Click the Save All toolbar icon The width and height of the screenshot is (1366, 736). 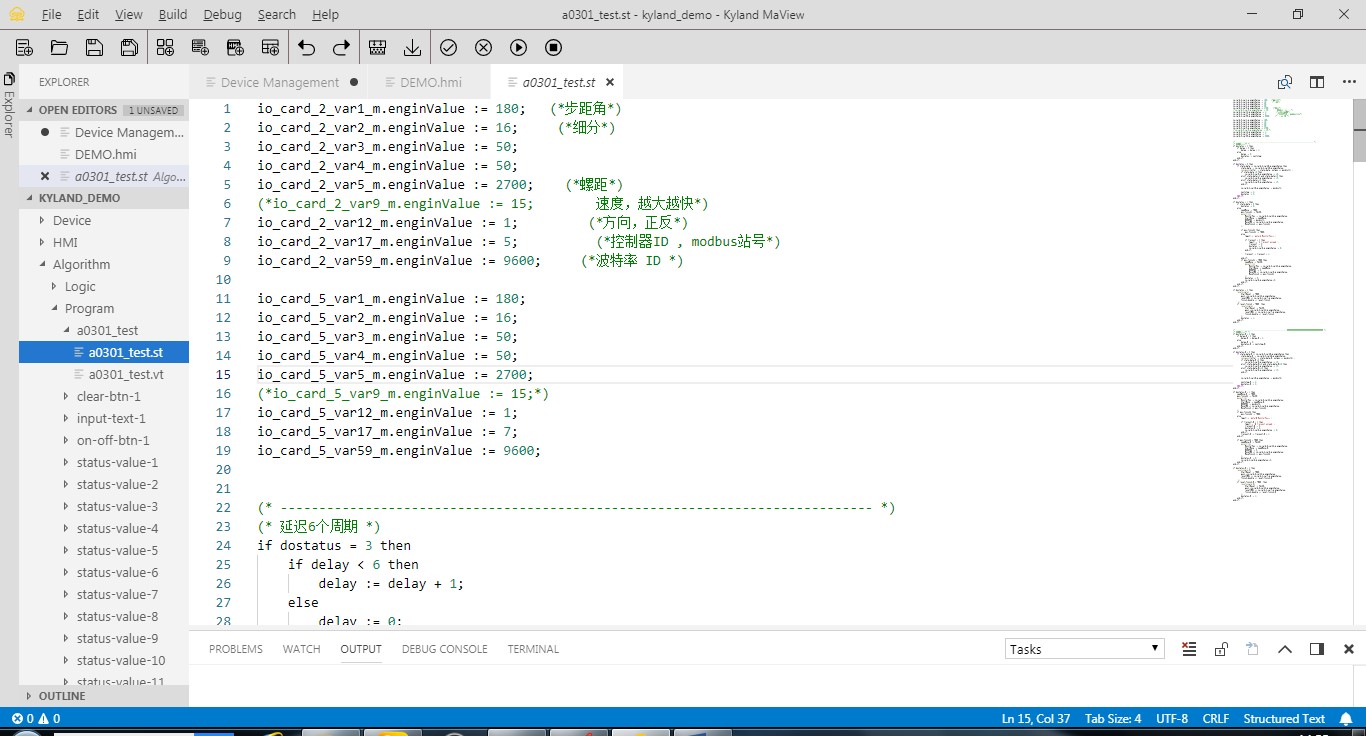coord(129,47)
